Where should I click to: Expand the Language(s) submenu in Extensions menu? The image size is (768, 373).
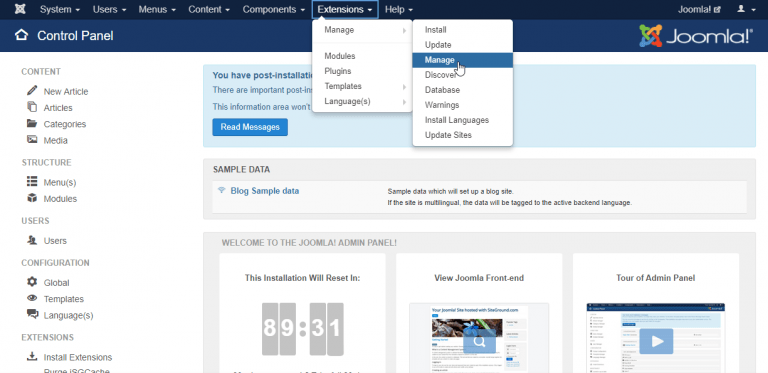362,102
